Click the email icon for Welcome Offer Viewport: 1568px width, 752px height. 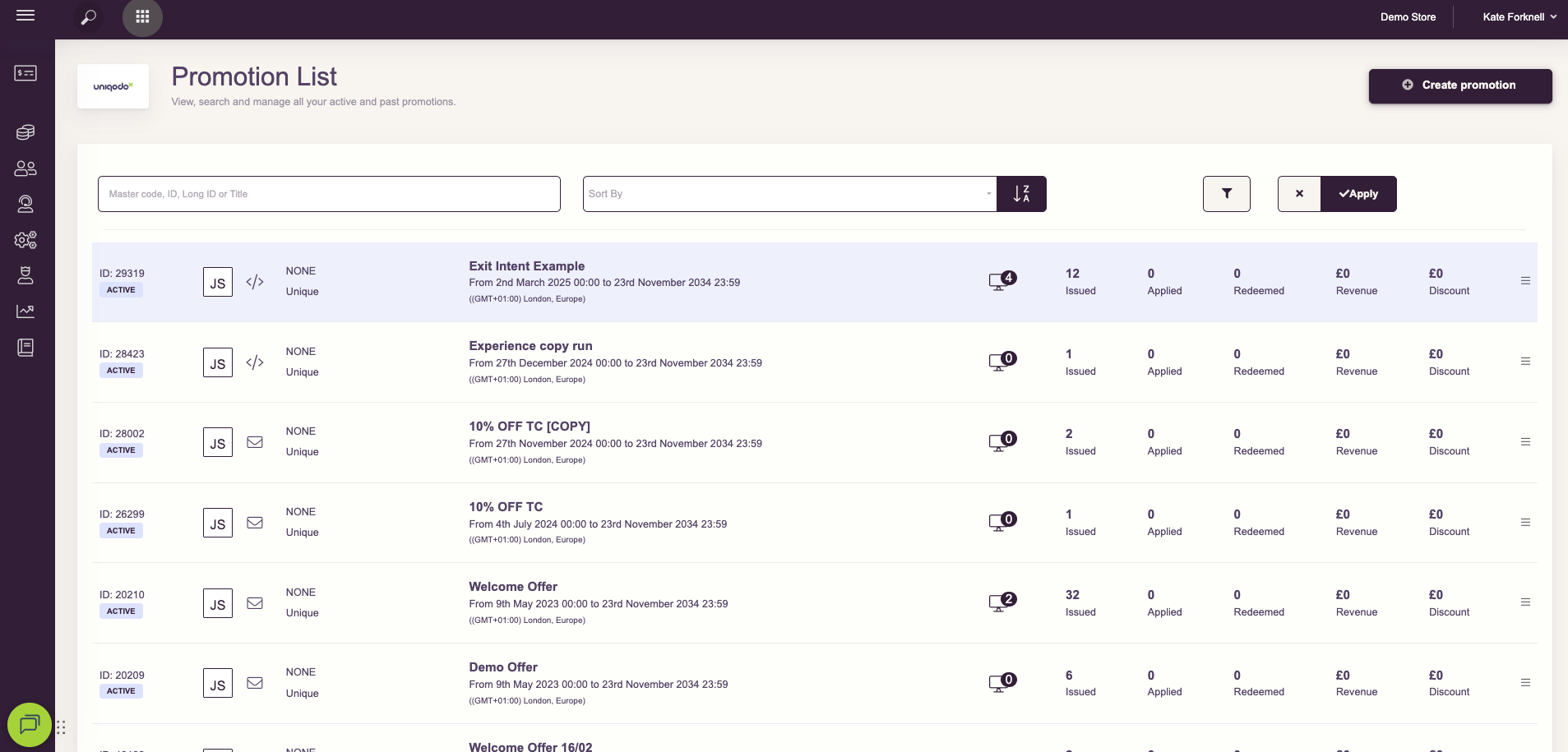[x=255, y=603]
